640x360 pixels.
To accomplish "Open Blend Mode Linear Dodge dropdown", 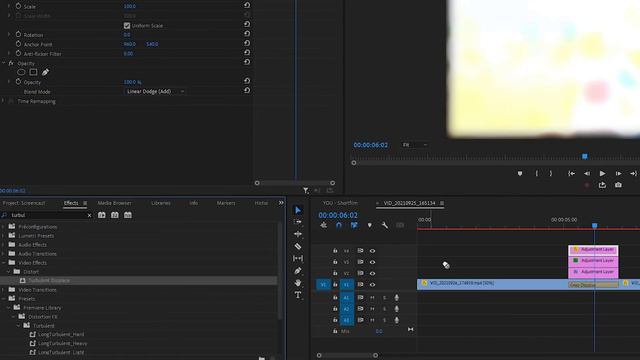I will [155, 91].
